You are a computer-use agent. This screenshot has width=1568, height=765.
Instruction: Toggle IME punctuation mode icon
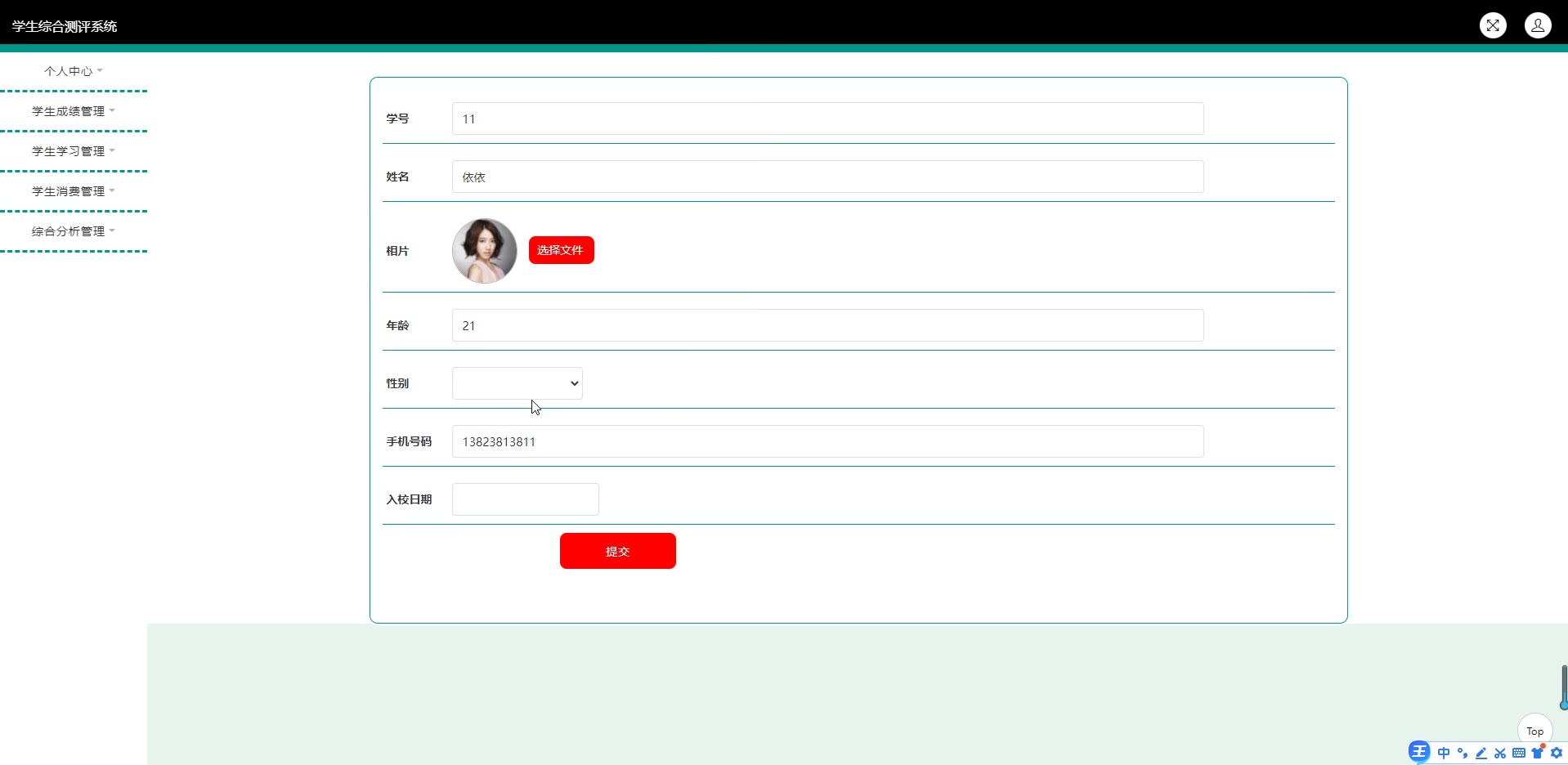[x=1463, y=753]
